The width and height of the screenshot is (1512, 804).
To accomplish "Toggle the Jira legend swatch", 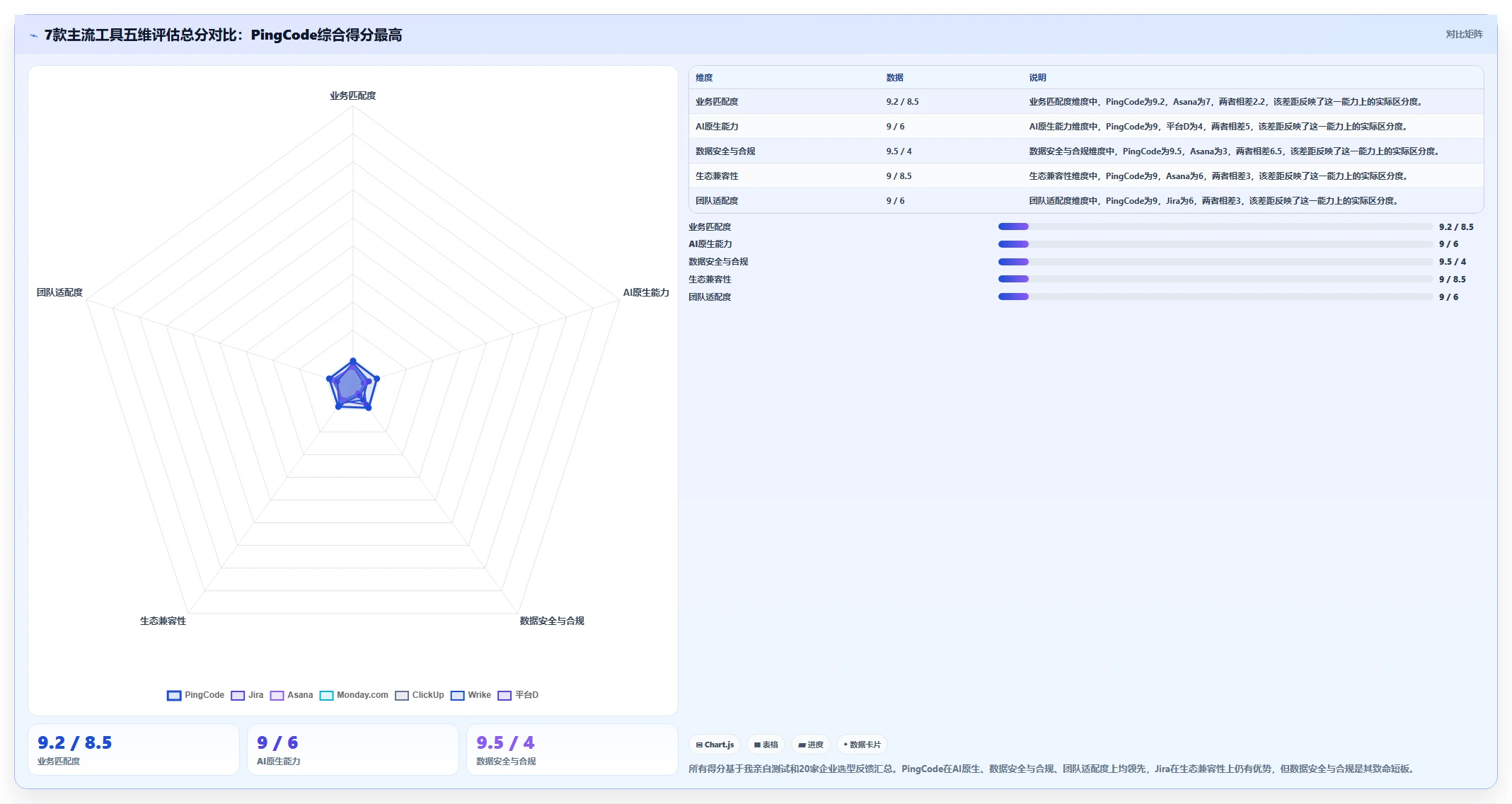I will (238, 696).
